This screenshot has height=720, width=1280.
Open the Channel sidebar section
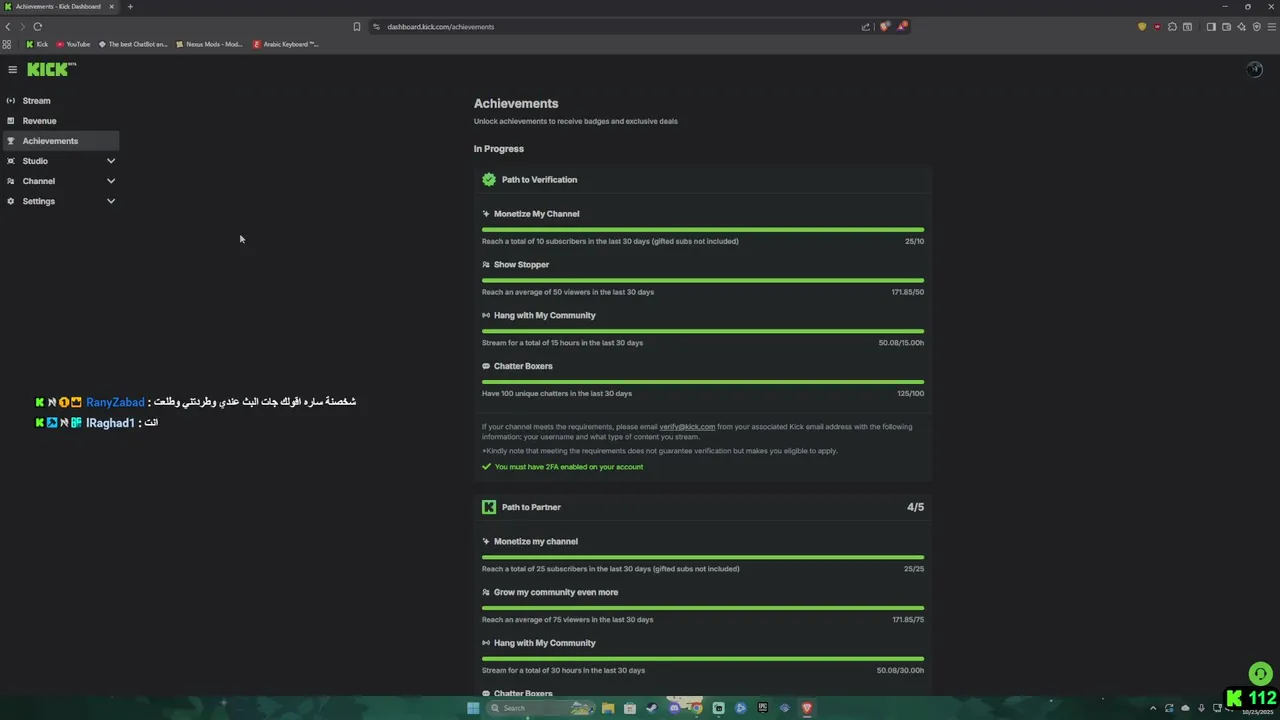pos(60,181)
